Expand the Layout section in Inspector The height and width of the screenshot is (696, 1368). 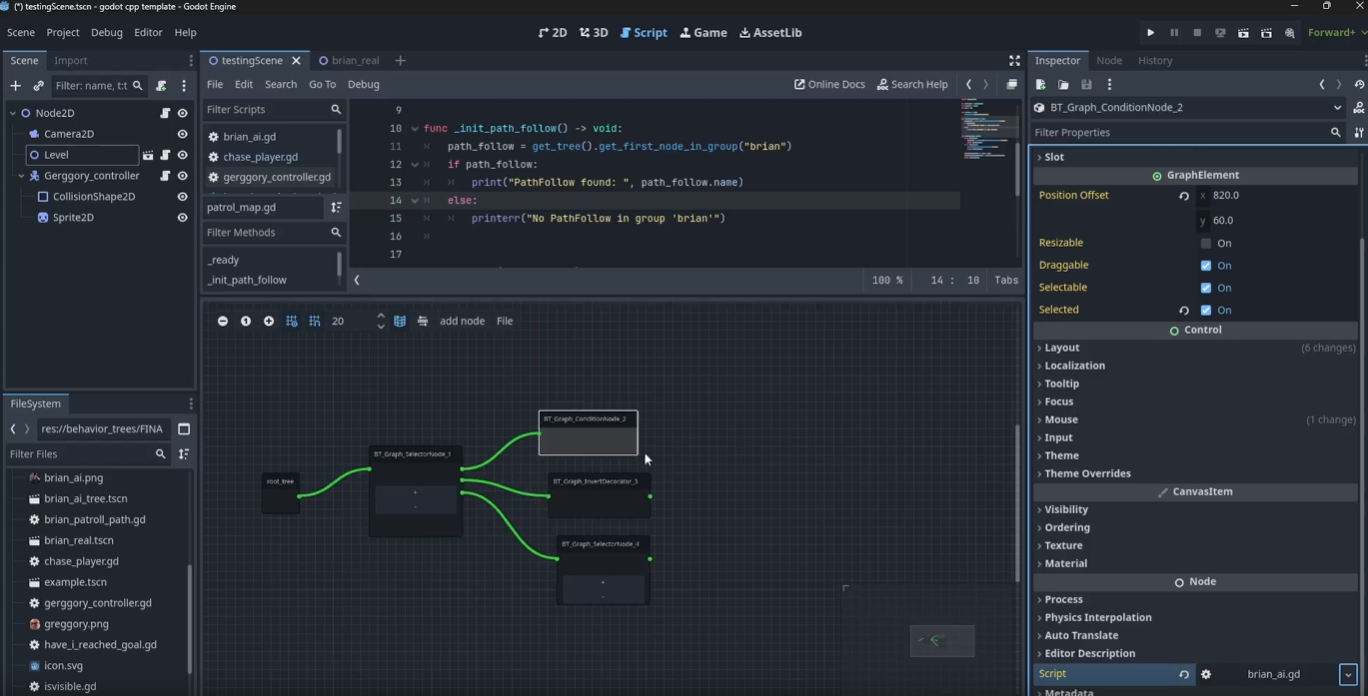click(x=1061, y=348)
